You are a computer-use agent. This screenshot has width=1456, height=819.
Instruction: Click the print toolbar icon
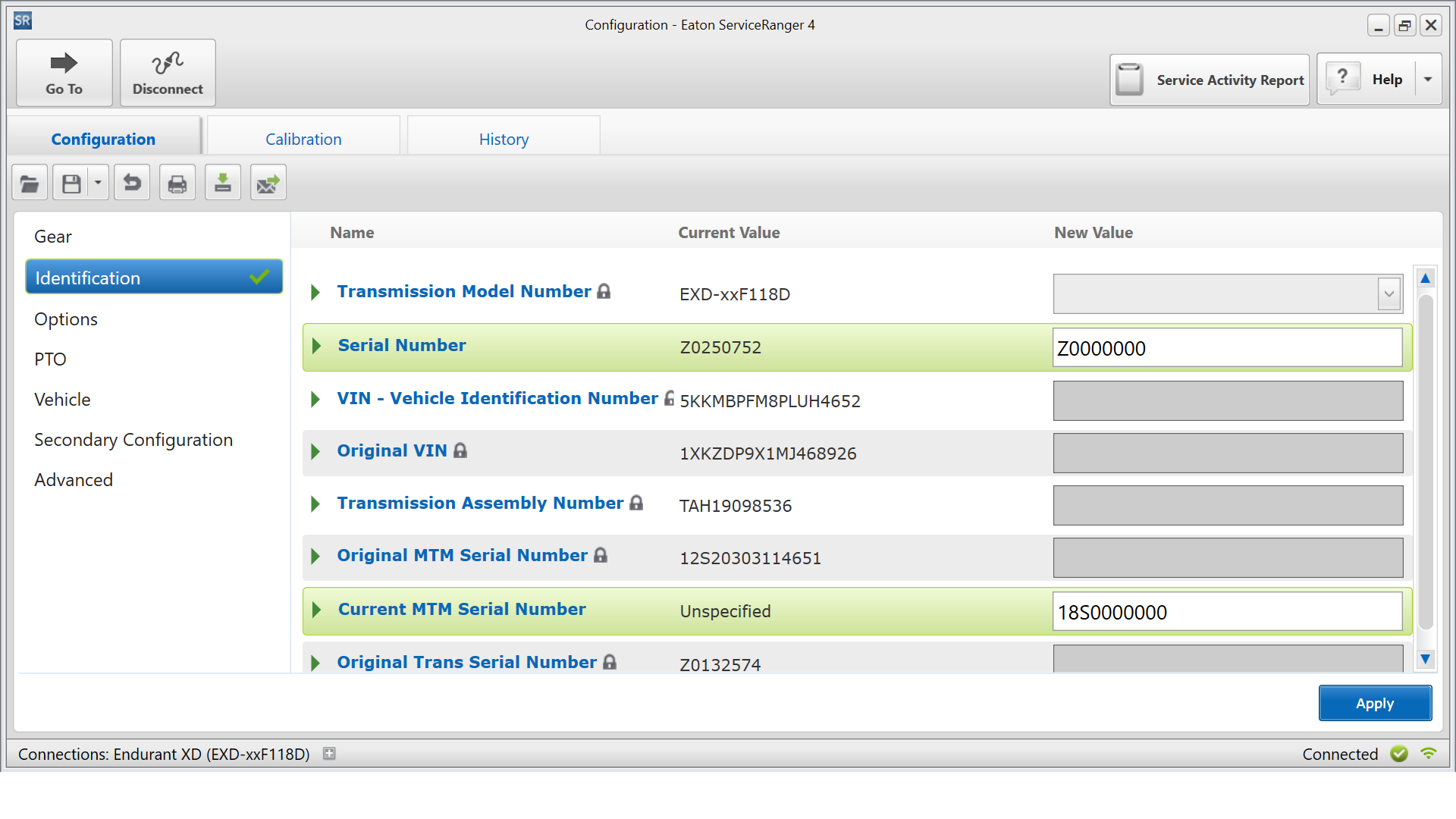click(x=177, y=184)
